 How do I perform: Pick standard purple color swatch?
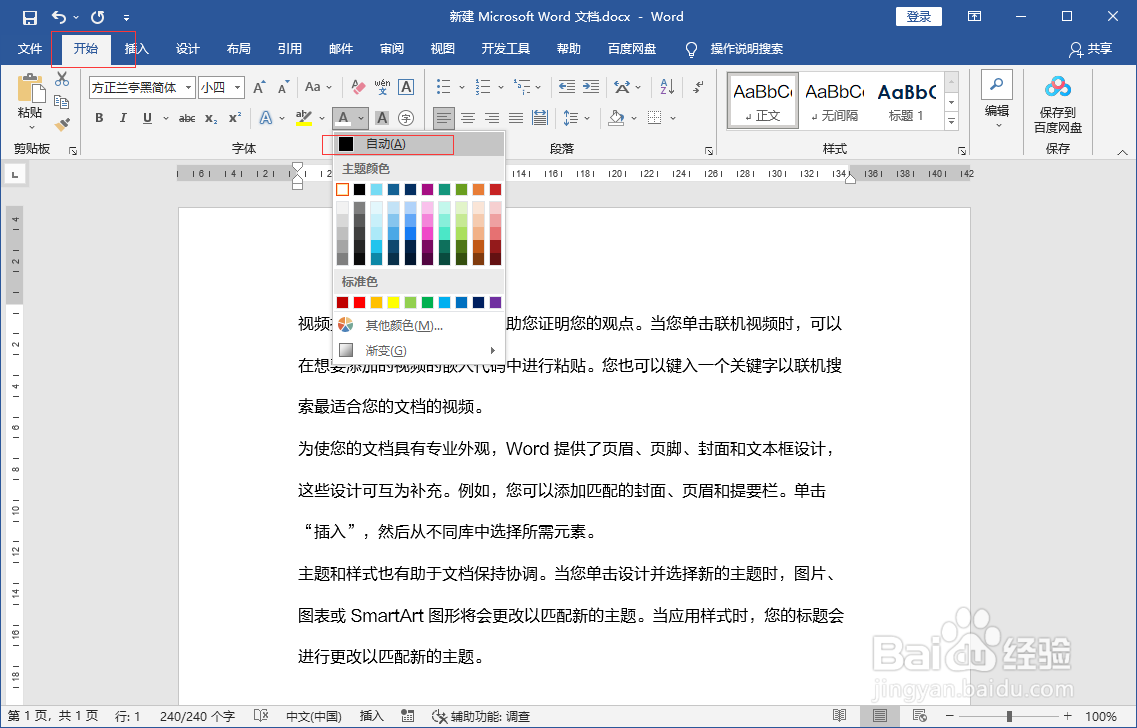[495, 302]
